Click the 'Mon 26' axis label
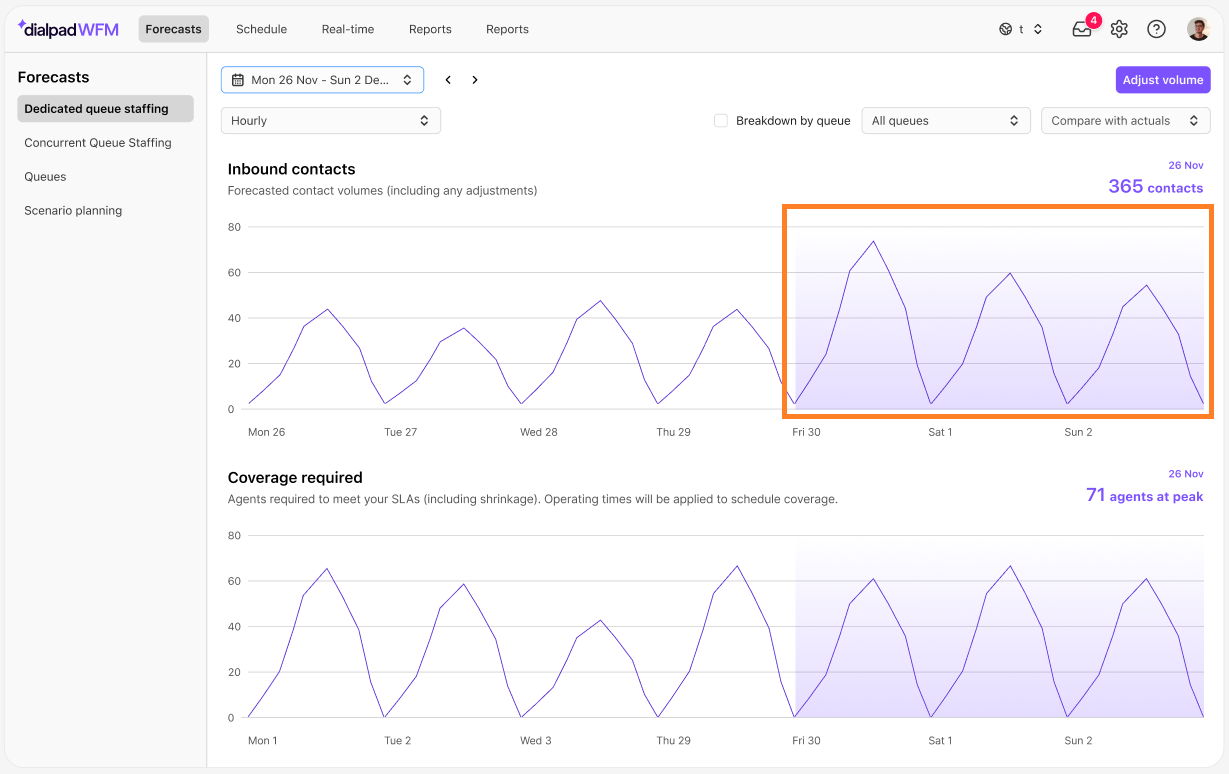The height and width of the screenshot is (774, 1229). [266, 432]
